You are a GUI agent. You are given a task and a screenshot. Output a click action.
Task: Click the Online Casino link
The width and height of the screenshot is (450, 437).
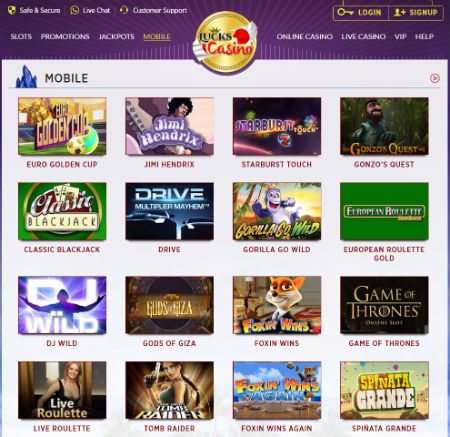click(x=305, y=37)
